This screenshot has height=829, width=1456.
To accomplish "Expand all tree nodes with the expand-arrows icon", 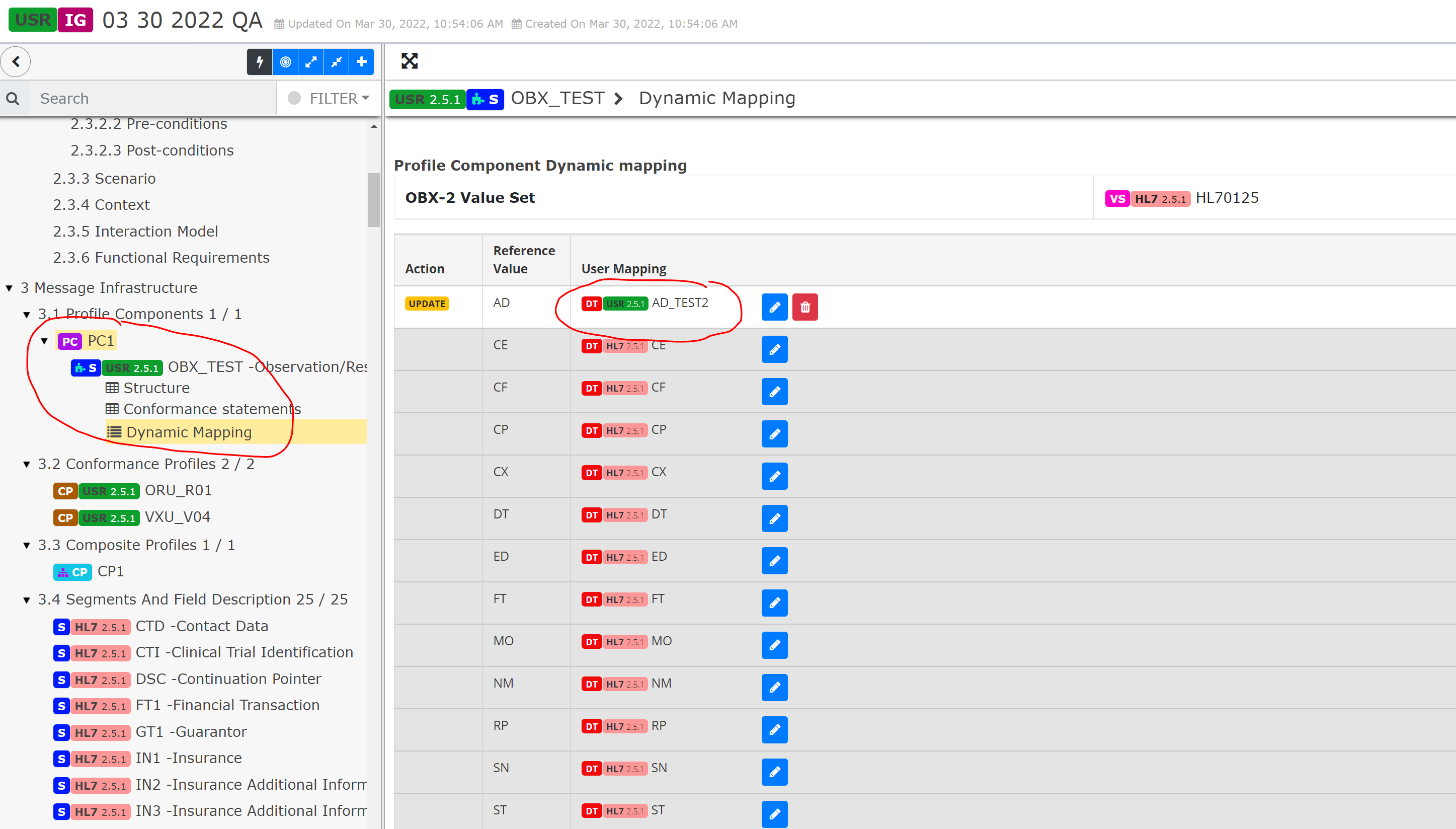I will (310, 62).
